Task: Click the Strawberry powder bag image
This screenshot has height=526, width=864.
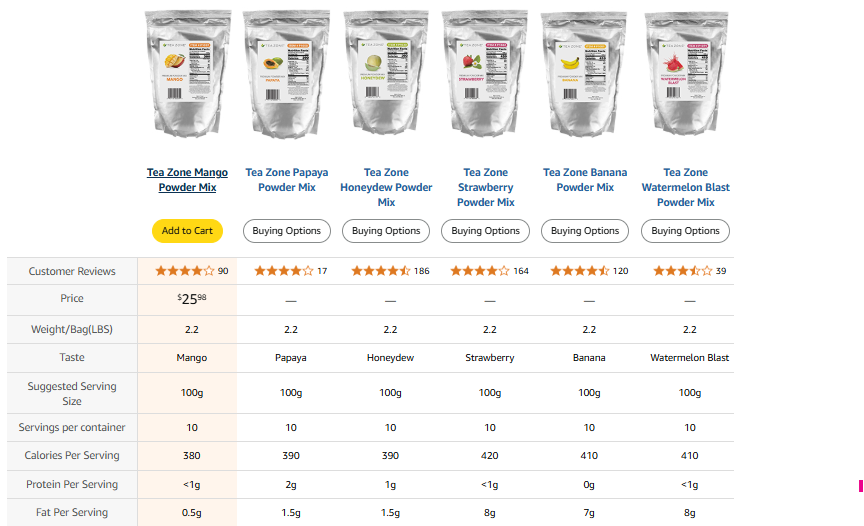Action: [486, 75]
